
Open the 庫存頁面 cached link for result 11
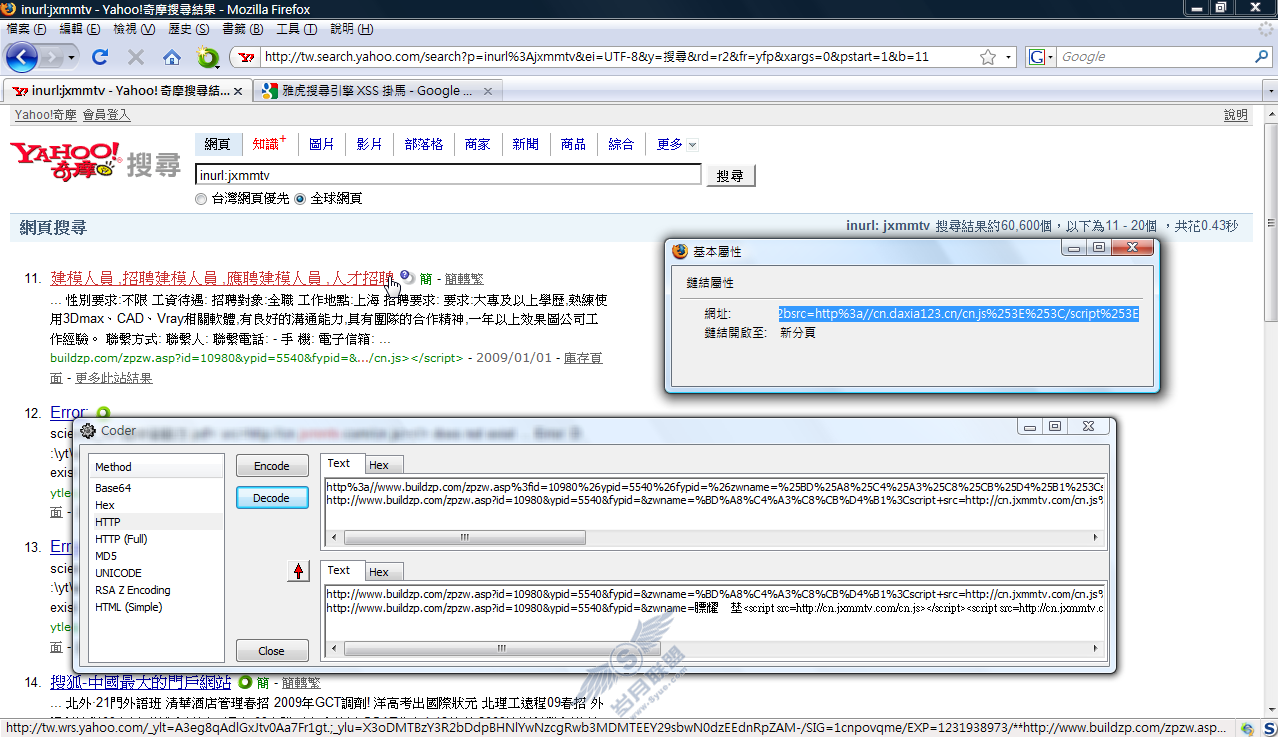pos(583,358)
